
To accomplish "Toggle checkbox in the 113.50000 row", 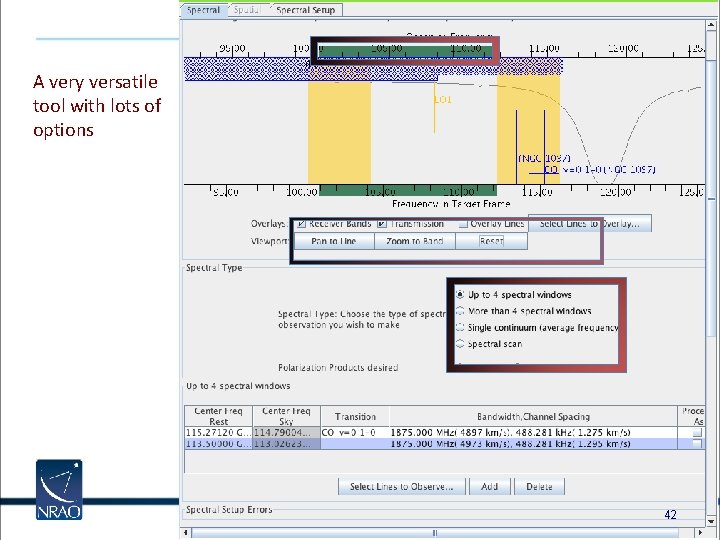I will [x=698, y=444].
